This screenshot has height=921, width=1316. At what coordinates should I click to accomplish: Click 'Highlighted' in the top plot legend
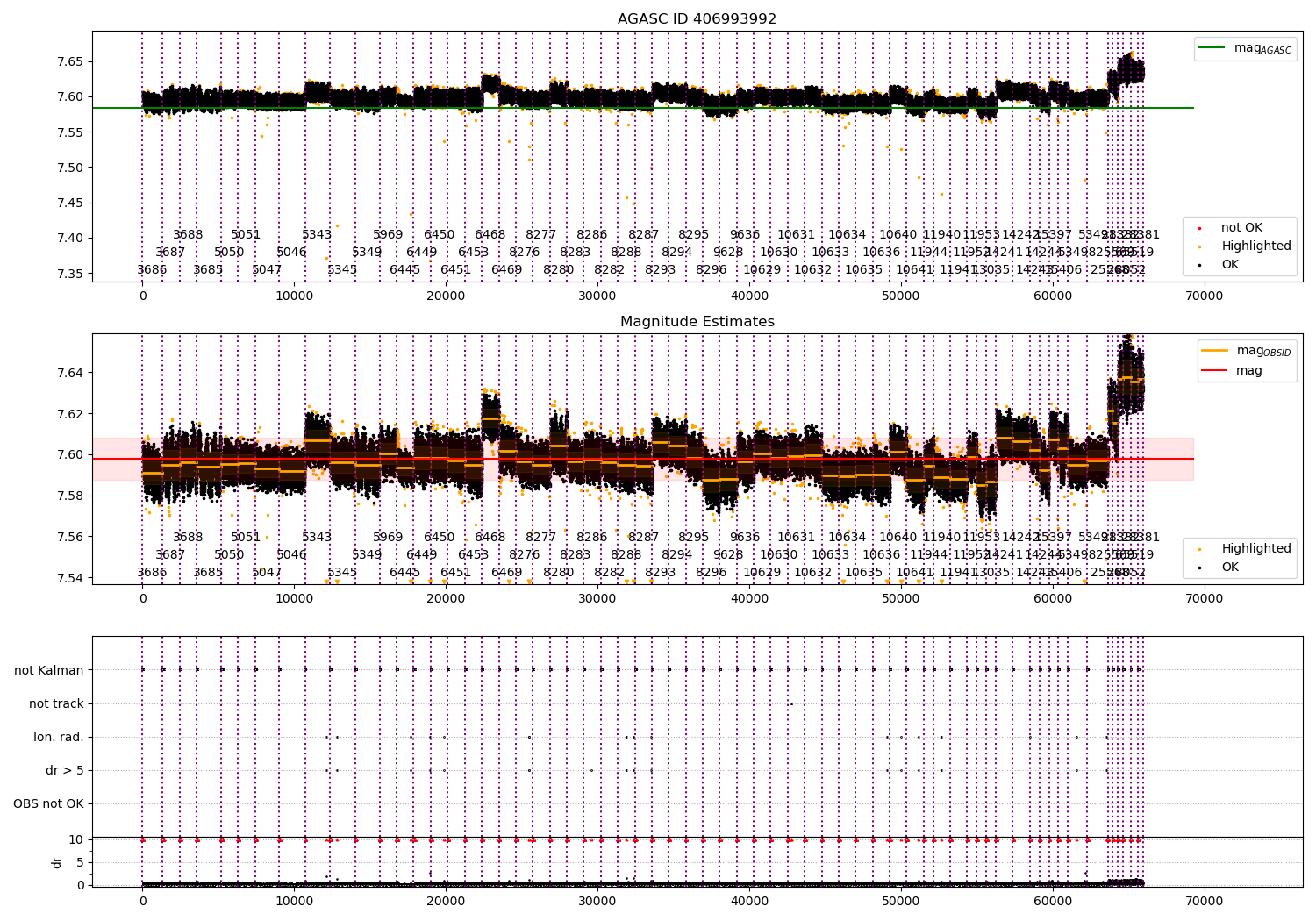coord(1256,246)
